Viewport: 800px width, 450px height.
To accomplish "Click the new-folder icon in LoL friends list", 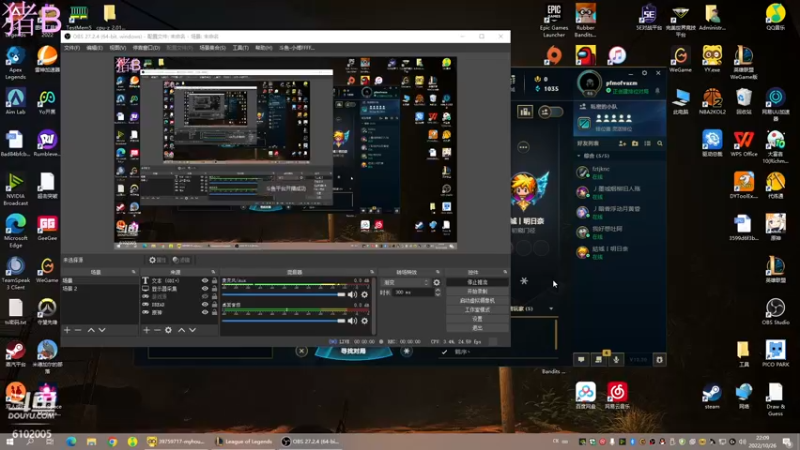I will [635, 144].
